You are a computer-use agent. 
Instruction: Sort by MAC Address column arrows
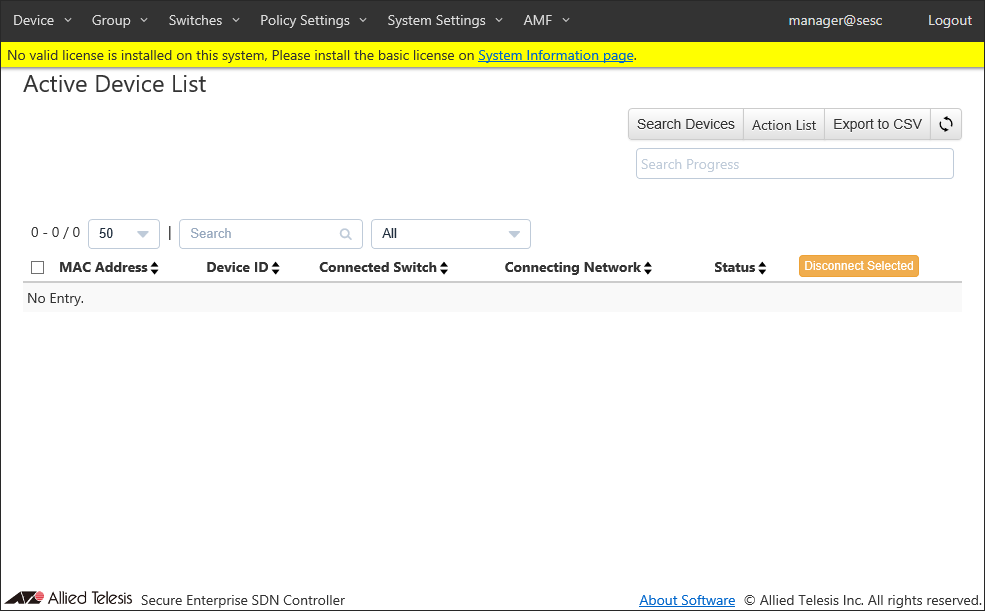(155, 268)
